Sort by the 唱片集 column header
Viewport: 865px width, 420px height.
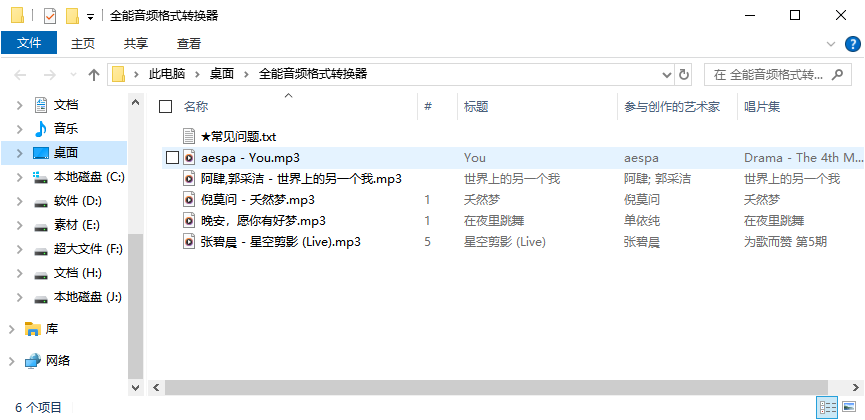(x=762, y=107)
